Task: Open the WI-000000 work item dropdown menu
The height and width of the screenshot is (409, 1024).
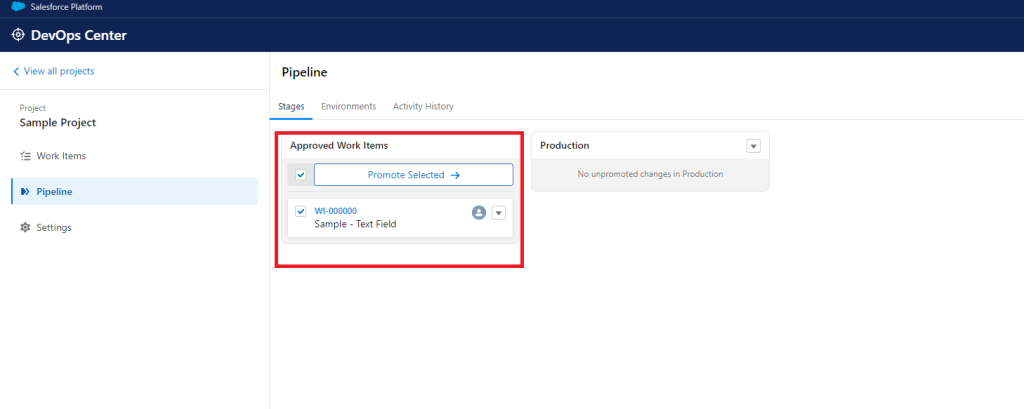Action: point(498,212)
